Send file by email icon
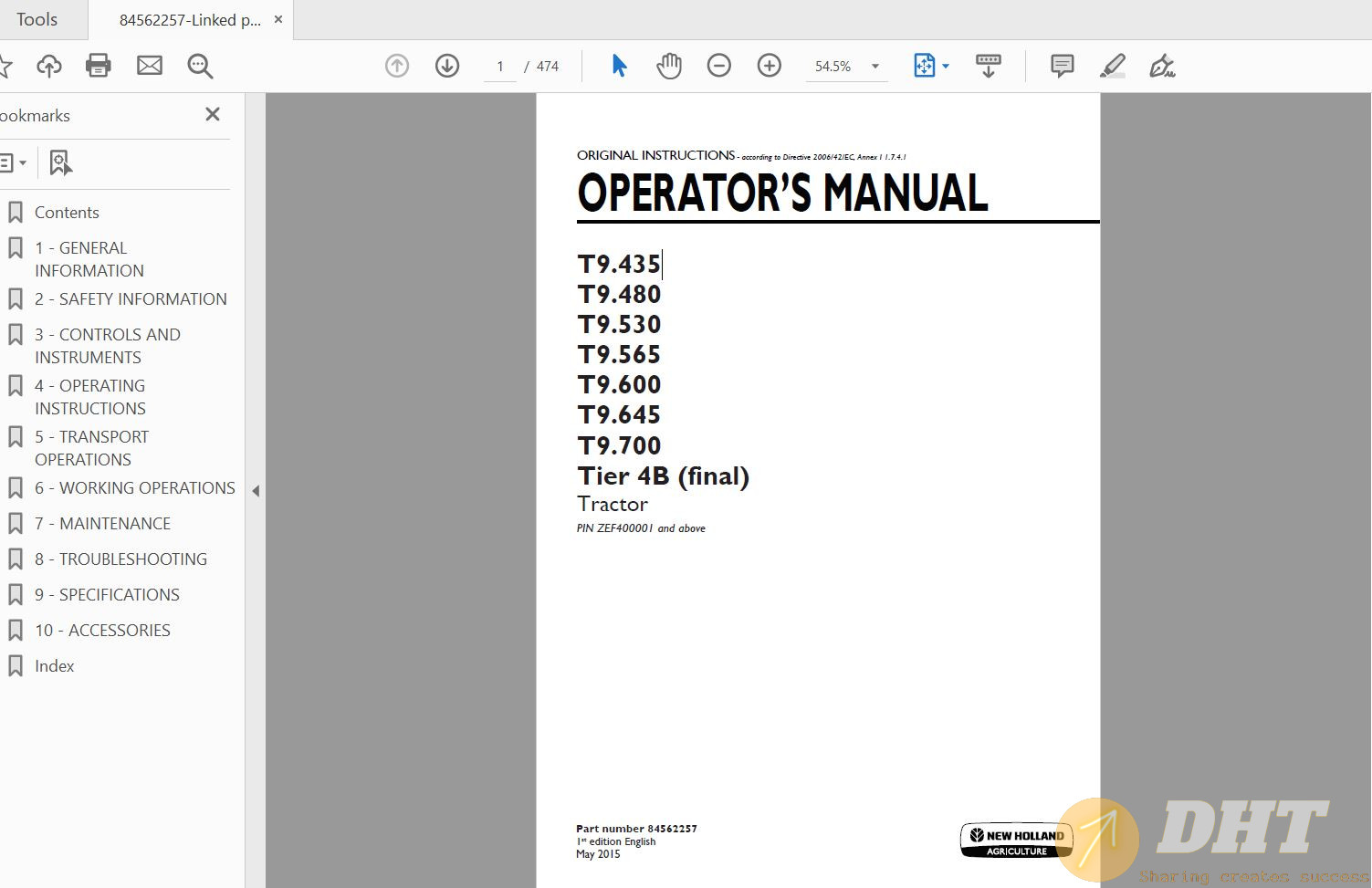This screenshot has width=1372, height=888. click(x=150, y=66)
